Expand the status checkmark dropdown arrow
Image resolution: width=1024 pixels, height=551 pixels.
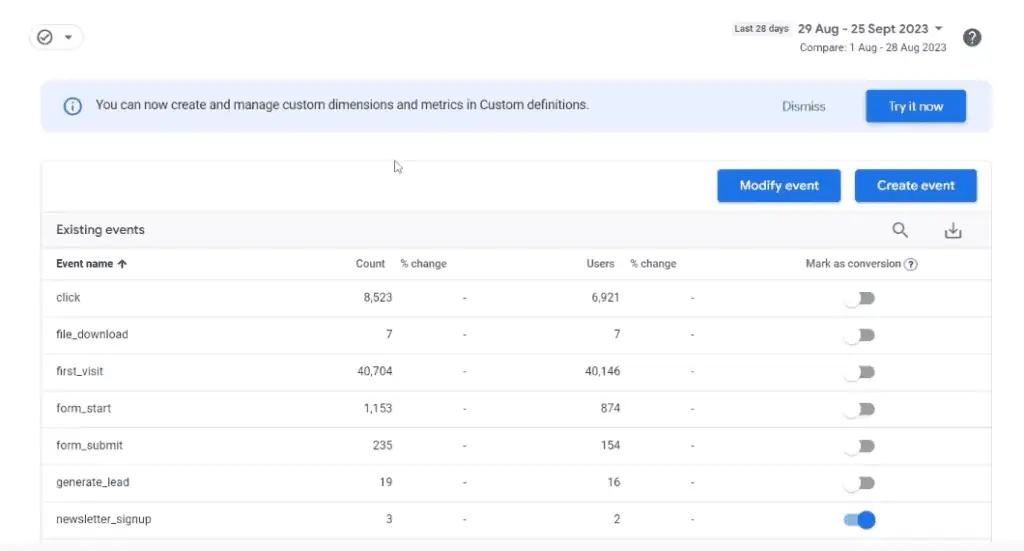point(69,37)
